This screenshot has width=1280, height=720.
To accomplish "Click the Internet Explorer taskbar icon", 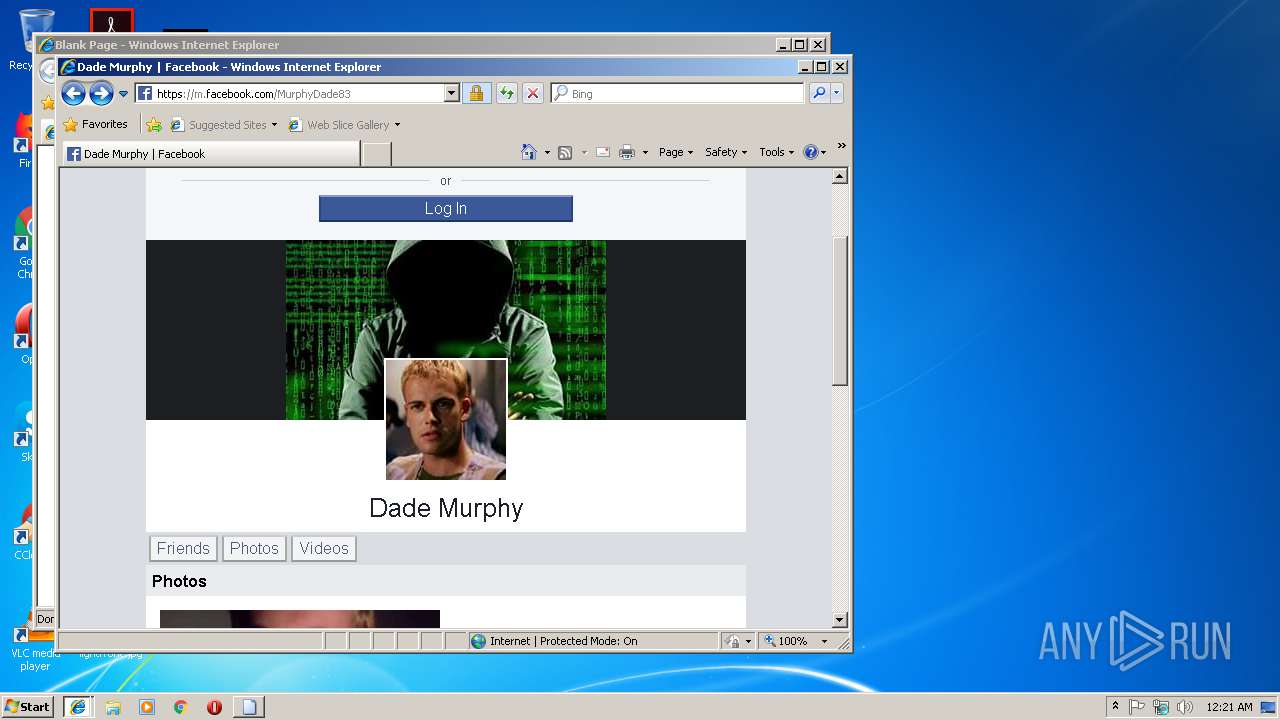I will coord(78,707).
